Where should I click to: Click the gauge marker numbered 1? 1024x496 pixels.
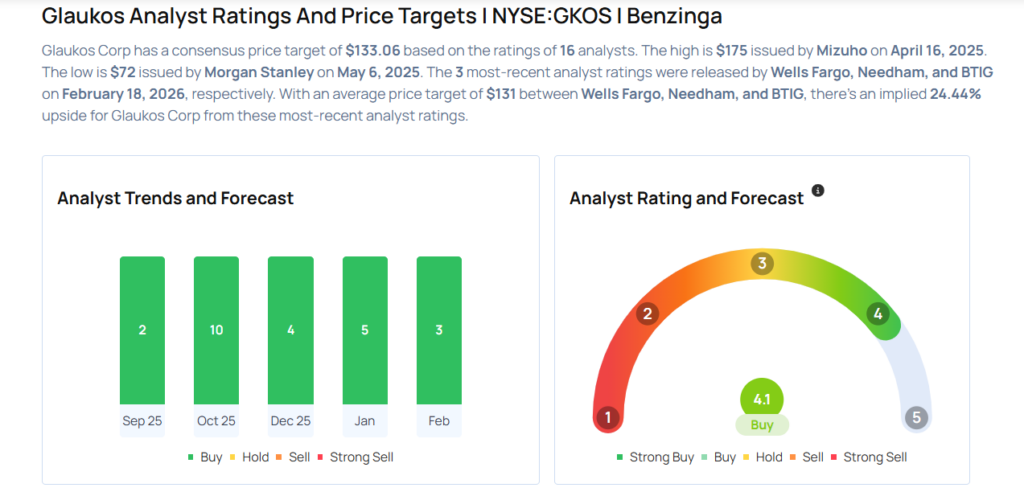606,417
